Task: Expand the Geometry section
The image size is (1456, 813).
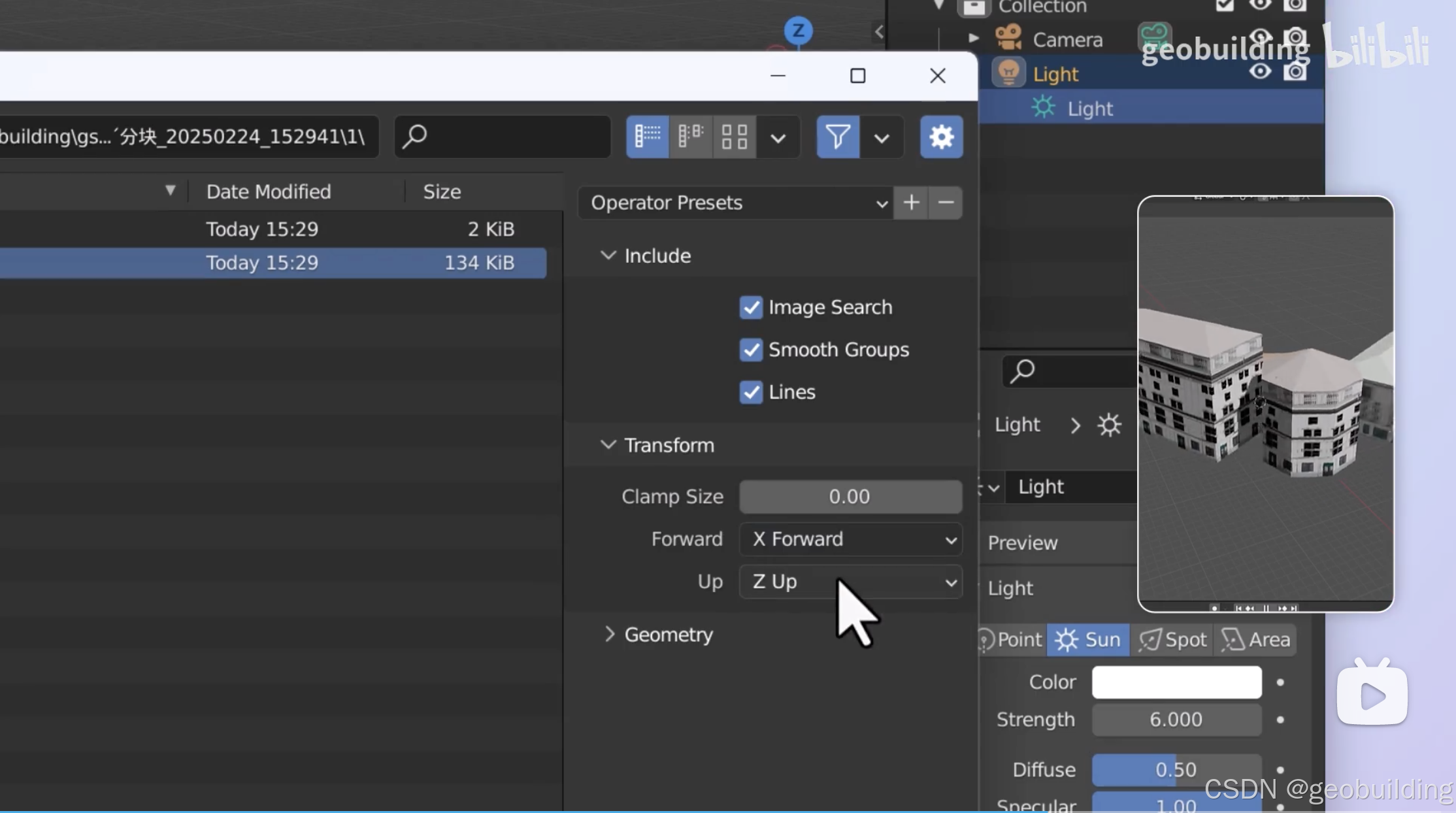Action: coord(668,635)
